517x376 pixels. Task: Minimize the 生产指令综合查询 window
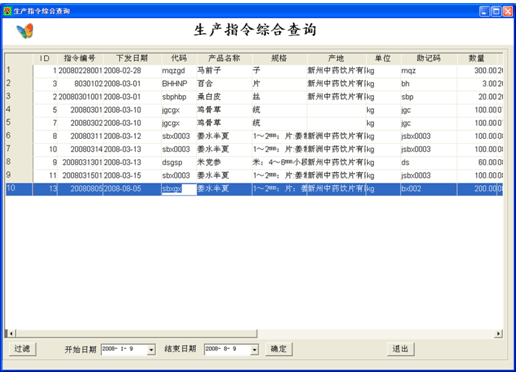click(485, 12)
